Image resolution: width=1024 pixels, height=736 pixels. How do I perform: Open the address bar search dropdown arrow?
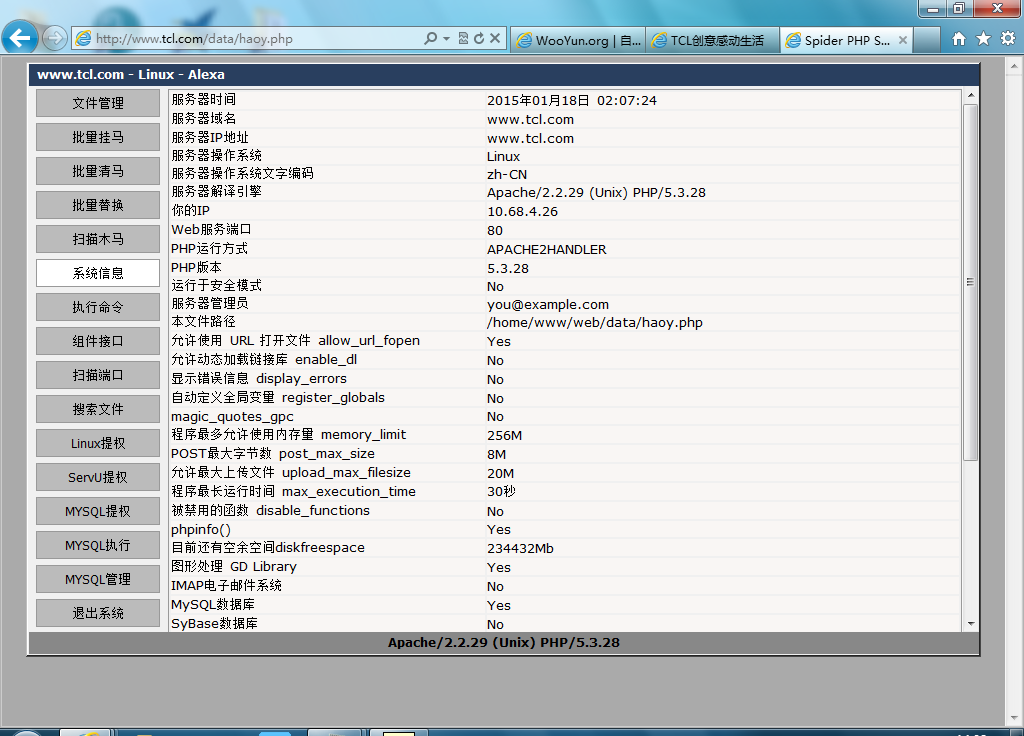(x=447, y=39)
